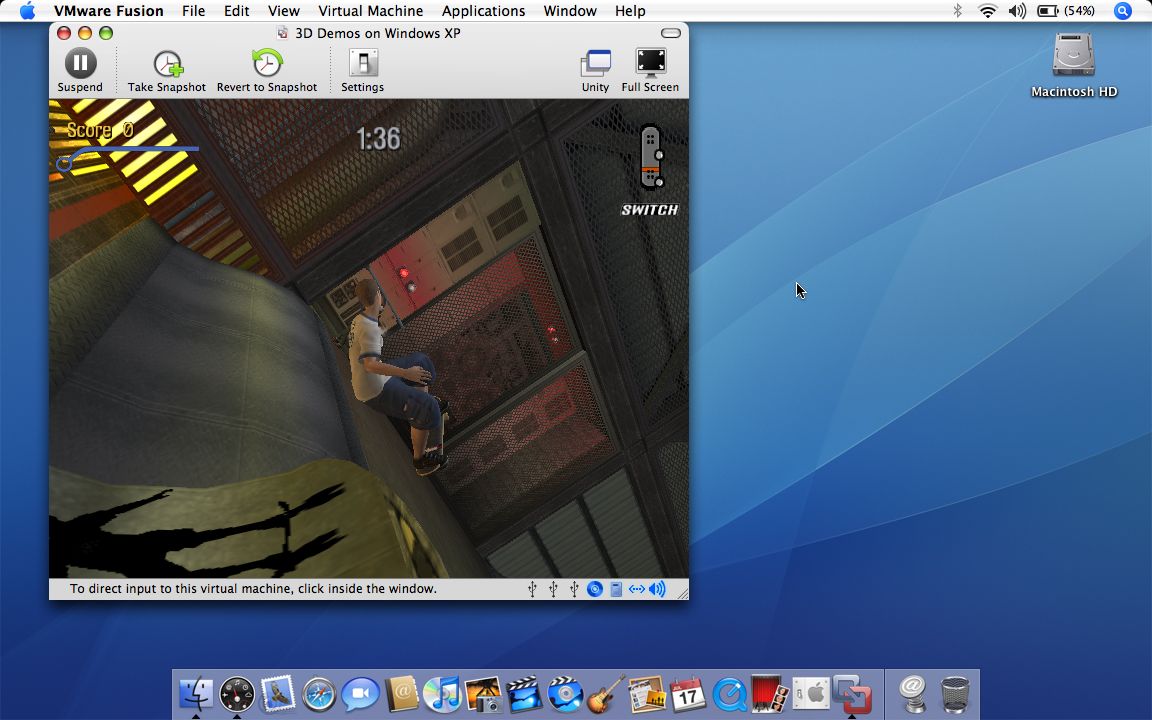Click the VMware Fusion Dock icon
1152x720 pixels.
[x=852, y=694]
